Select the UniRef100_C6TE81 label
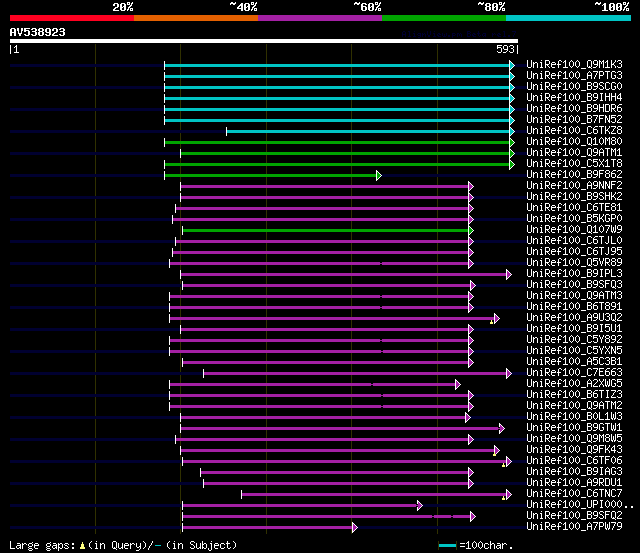The height and width of the screenshot is (553, 640). 574,208
